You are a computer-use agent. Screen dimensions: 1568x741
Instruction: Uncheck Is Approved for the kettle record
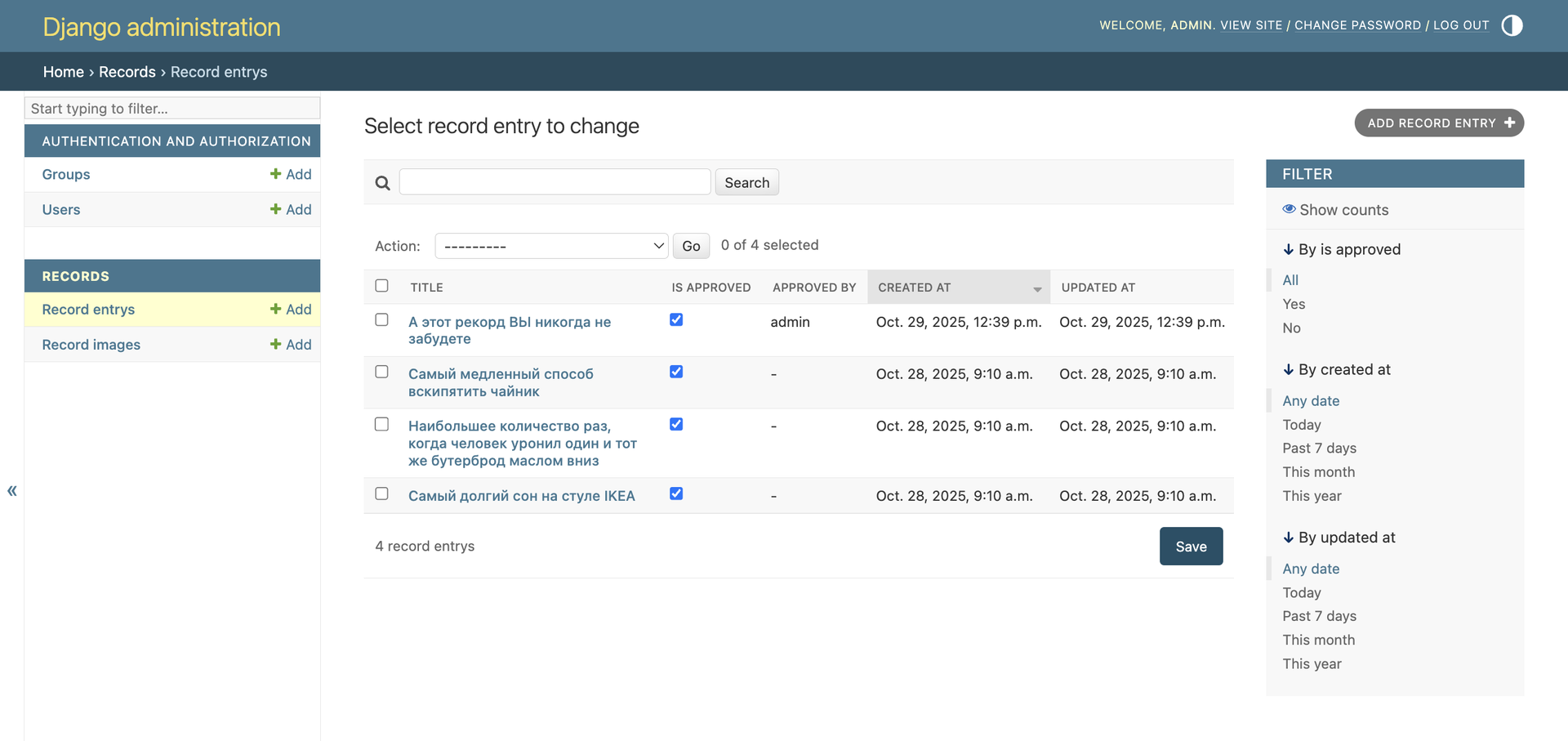676,372
